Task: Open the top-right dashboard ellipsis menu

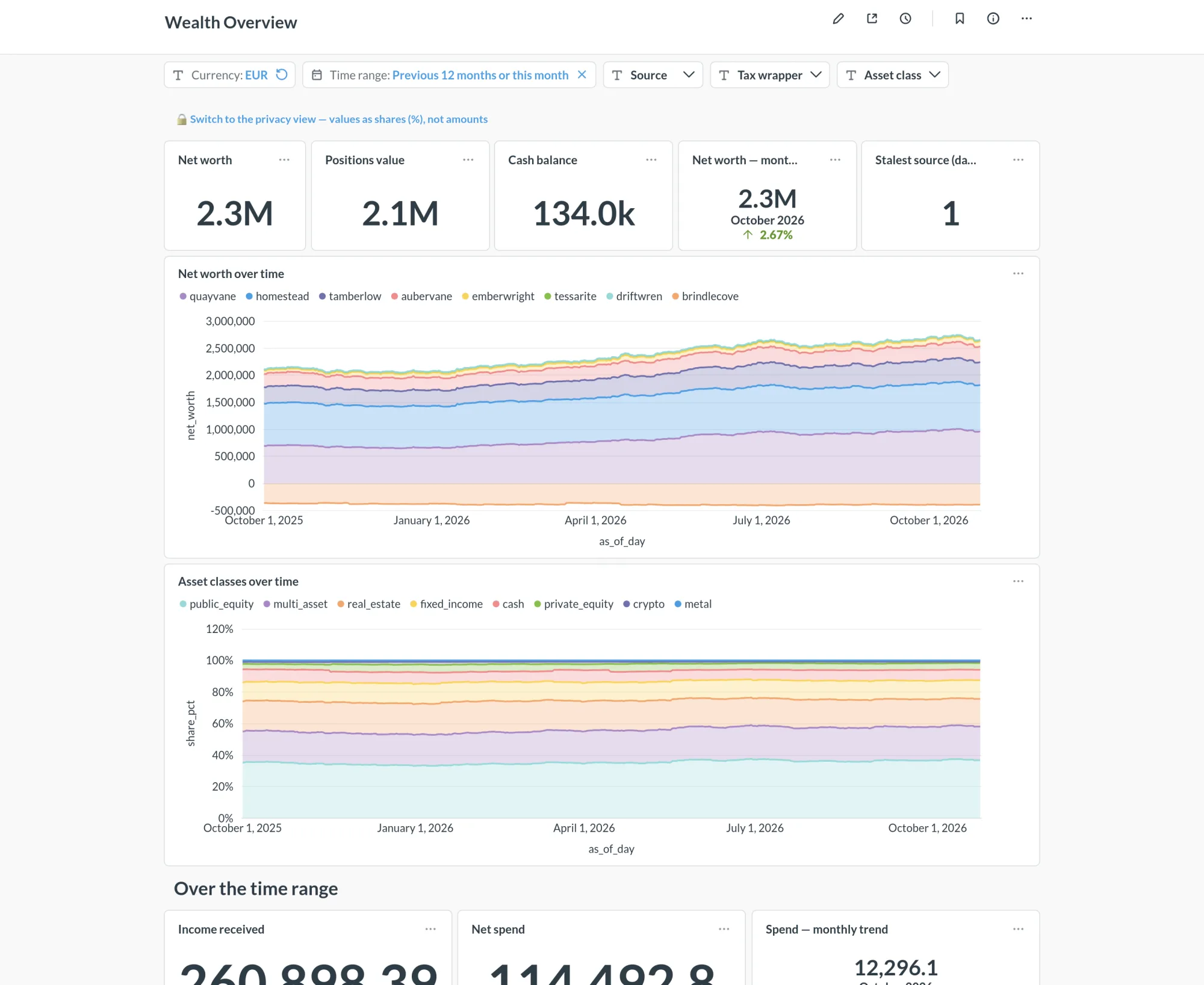Action: (1027, 19)
